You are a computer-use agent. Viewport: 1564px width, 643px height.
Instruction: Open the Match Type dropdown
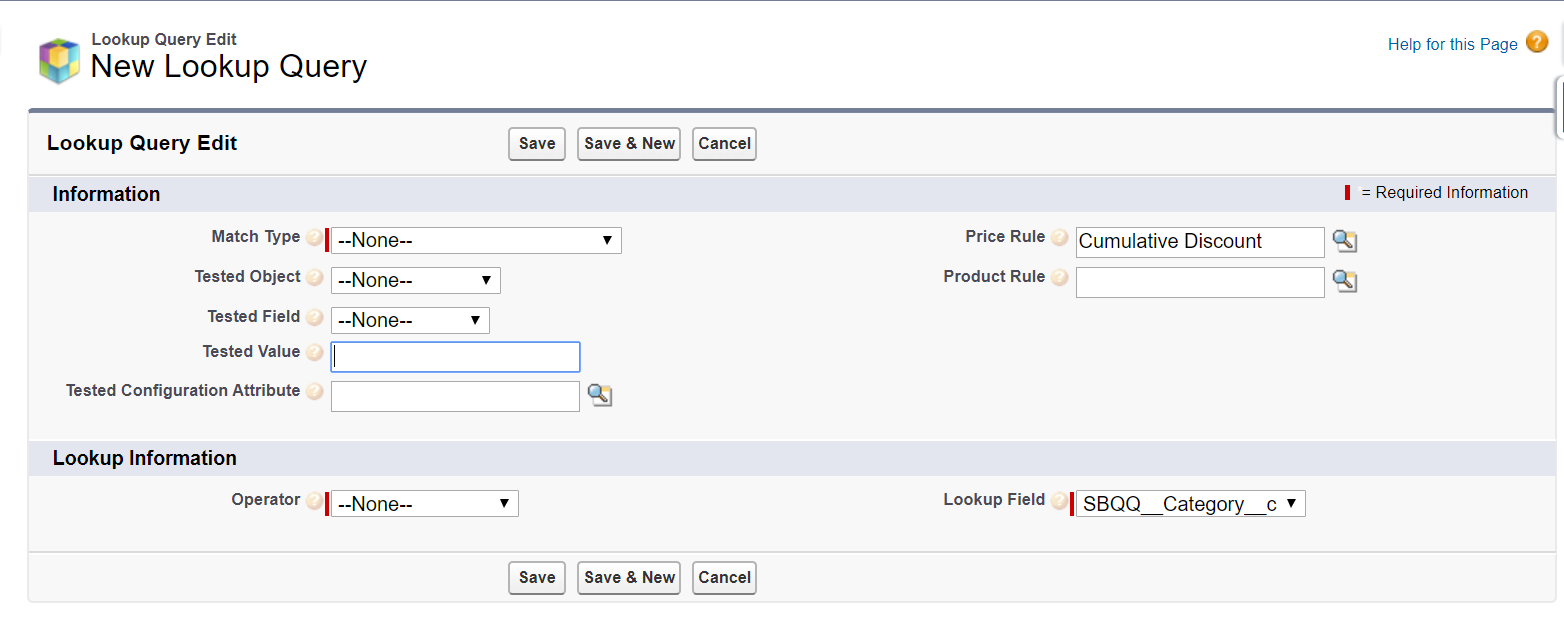[x=476, y=241]
